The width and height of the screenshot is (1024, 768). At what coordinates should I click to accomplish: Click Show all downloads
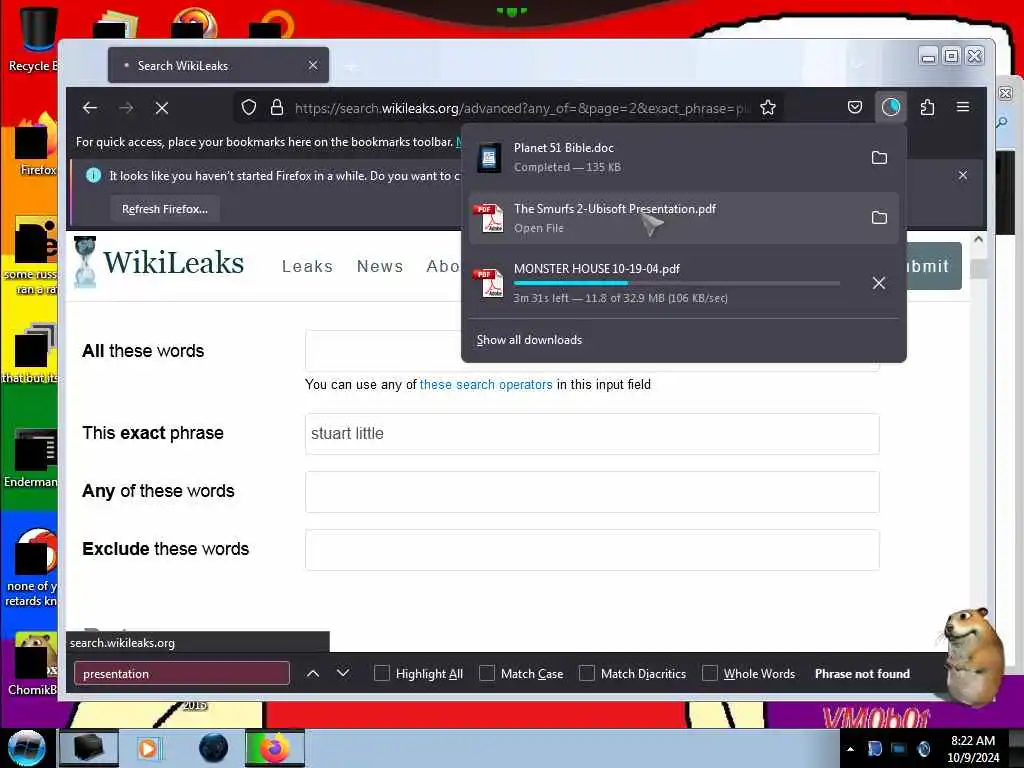point(529,340)
